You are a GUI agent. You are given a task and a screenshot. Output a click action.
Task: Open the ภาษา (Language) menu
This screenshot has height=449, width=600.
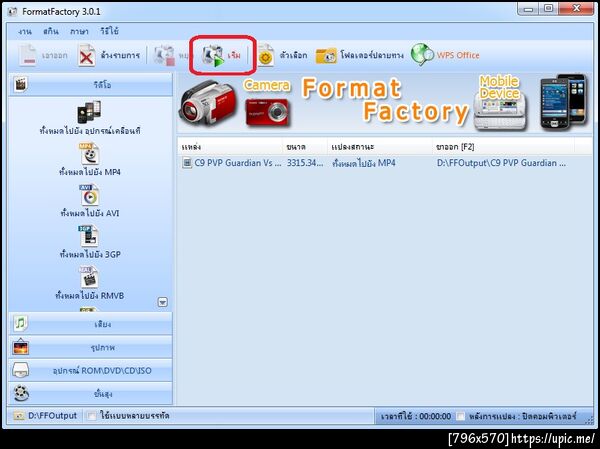pyautogui.click(x=79, y=31)
